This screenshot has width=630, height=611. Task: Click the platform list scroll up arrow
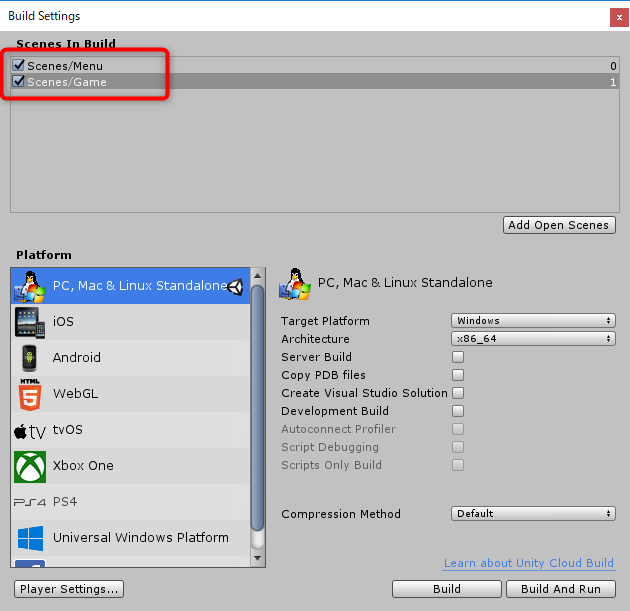click(x=258, y=276)
